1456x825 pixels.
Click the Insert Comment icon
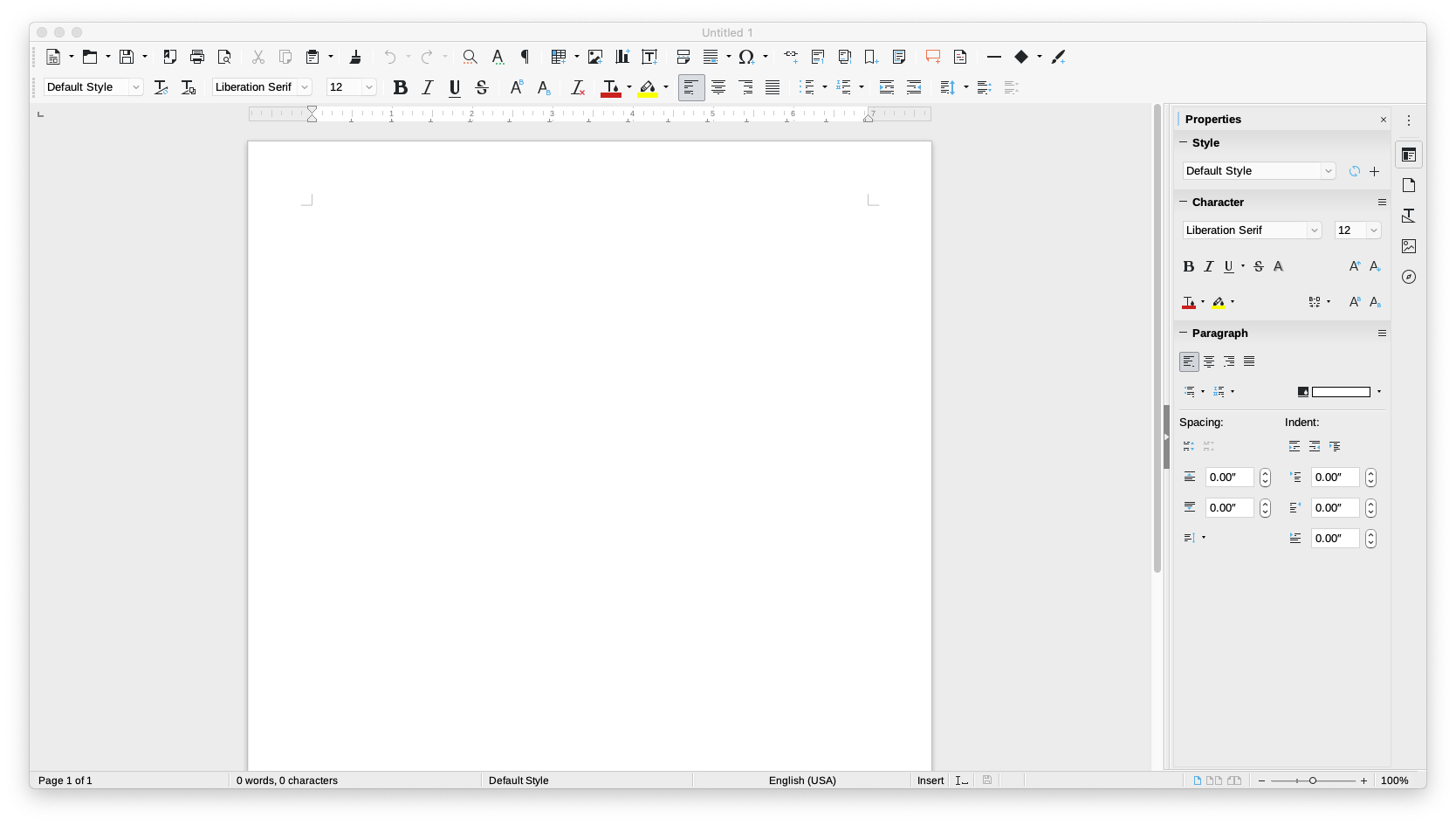coord(933,57)
